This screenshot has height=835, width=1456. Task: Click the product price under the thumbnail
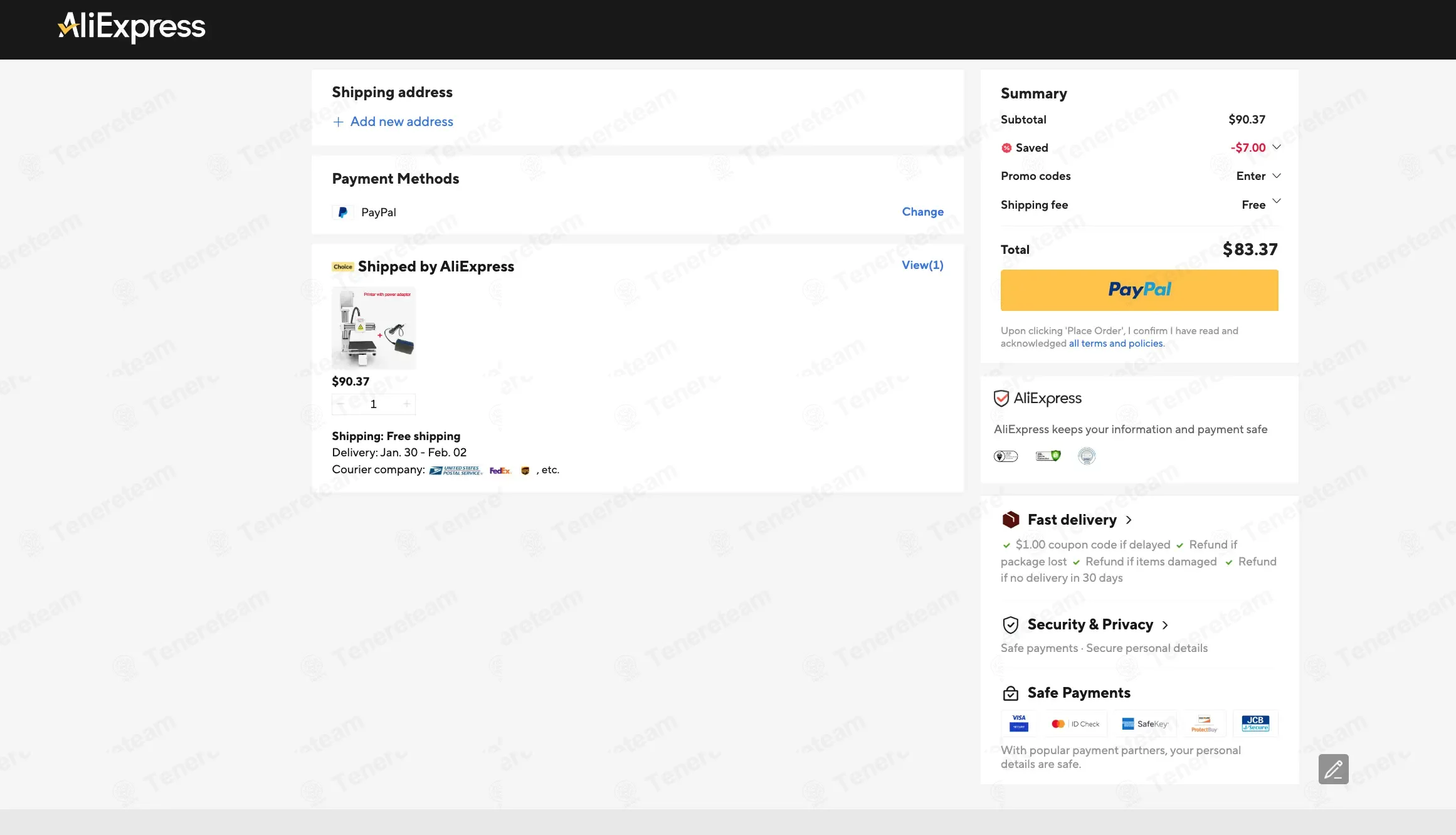click(x=351, y=382)
